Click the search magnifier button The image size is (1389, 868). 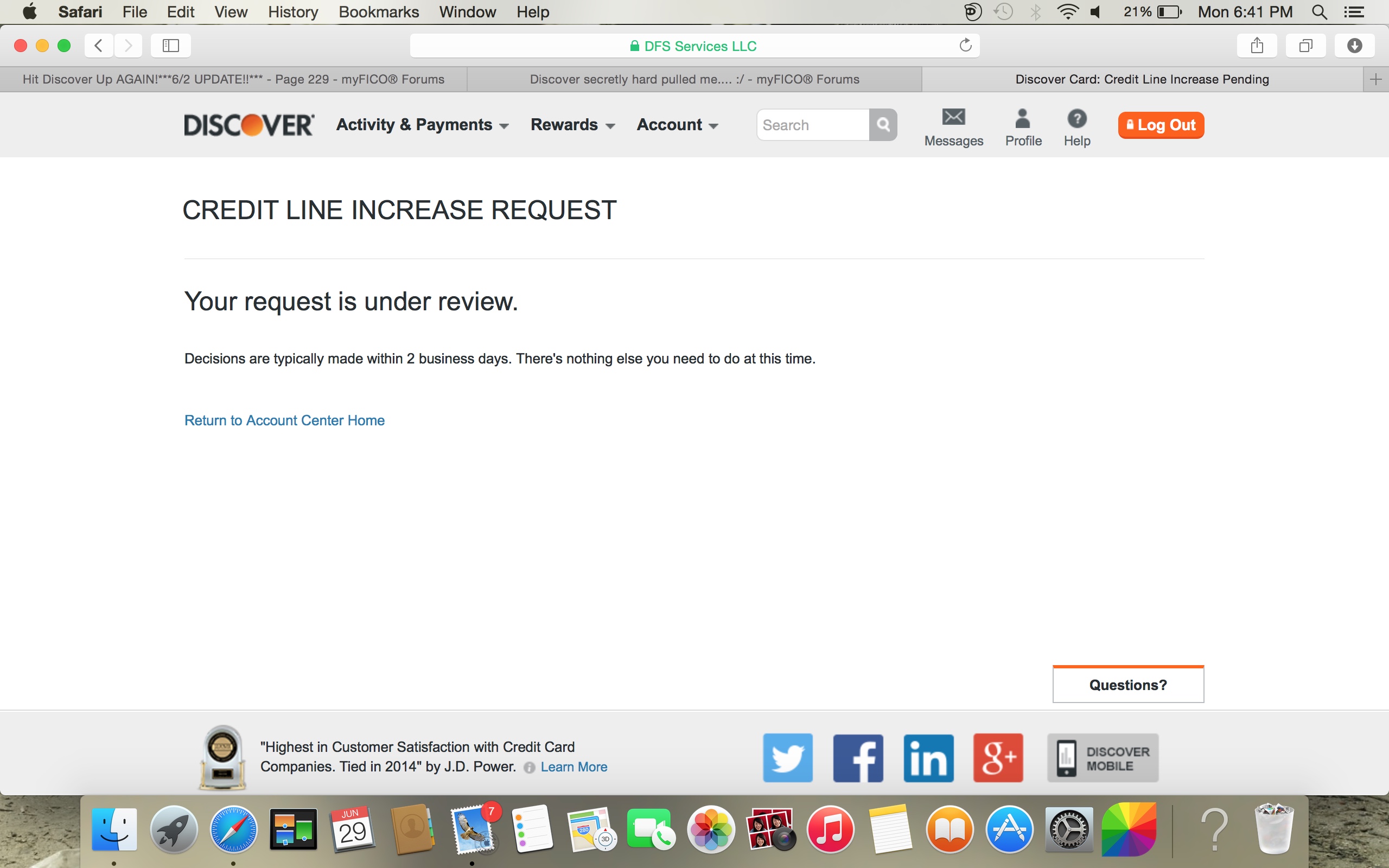coord(883,125)
